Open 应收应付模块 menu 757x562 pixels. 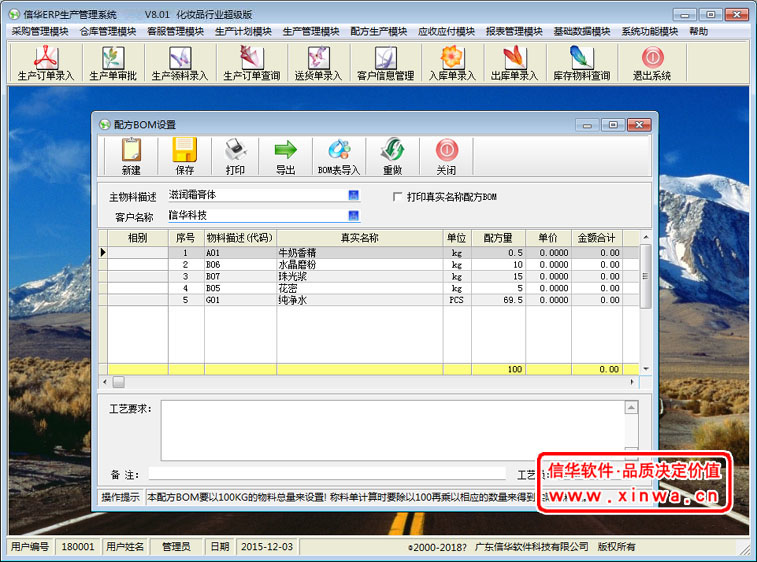click(x=447, y=31)
